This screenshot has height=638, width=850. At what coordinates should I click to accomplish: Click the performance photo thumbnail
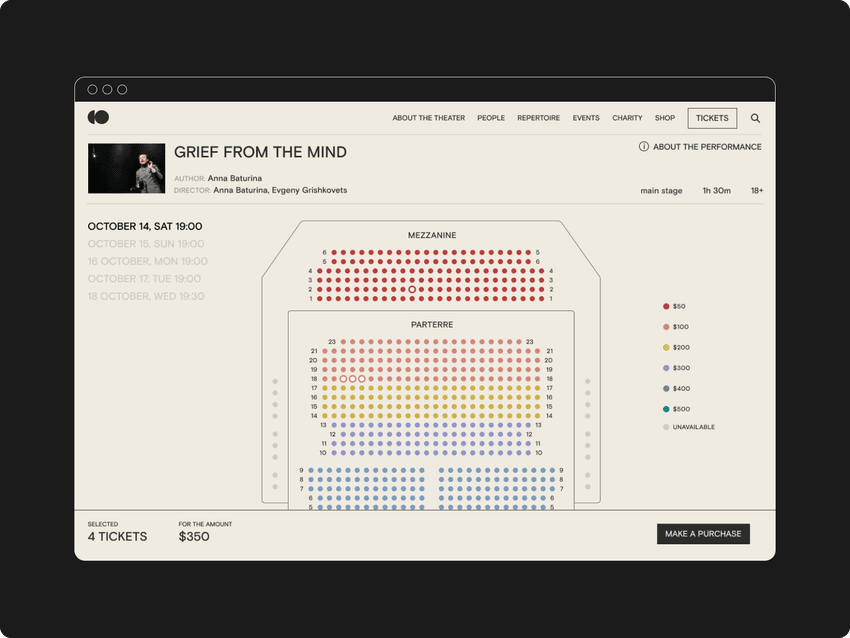[x=126, y=167]
